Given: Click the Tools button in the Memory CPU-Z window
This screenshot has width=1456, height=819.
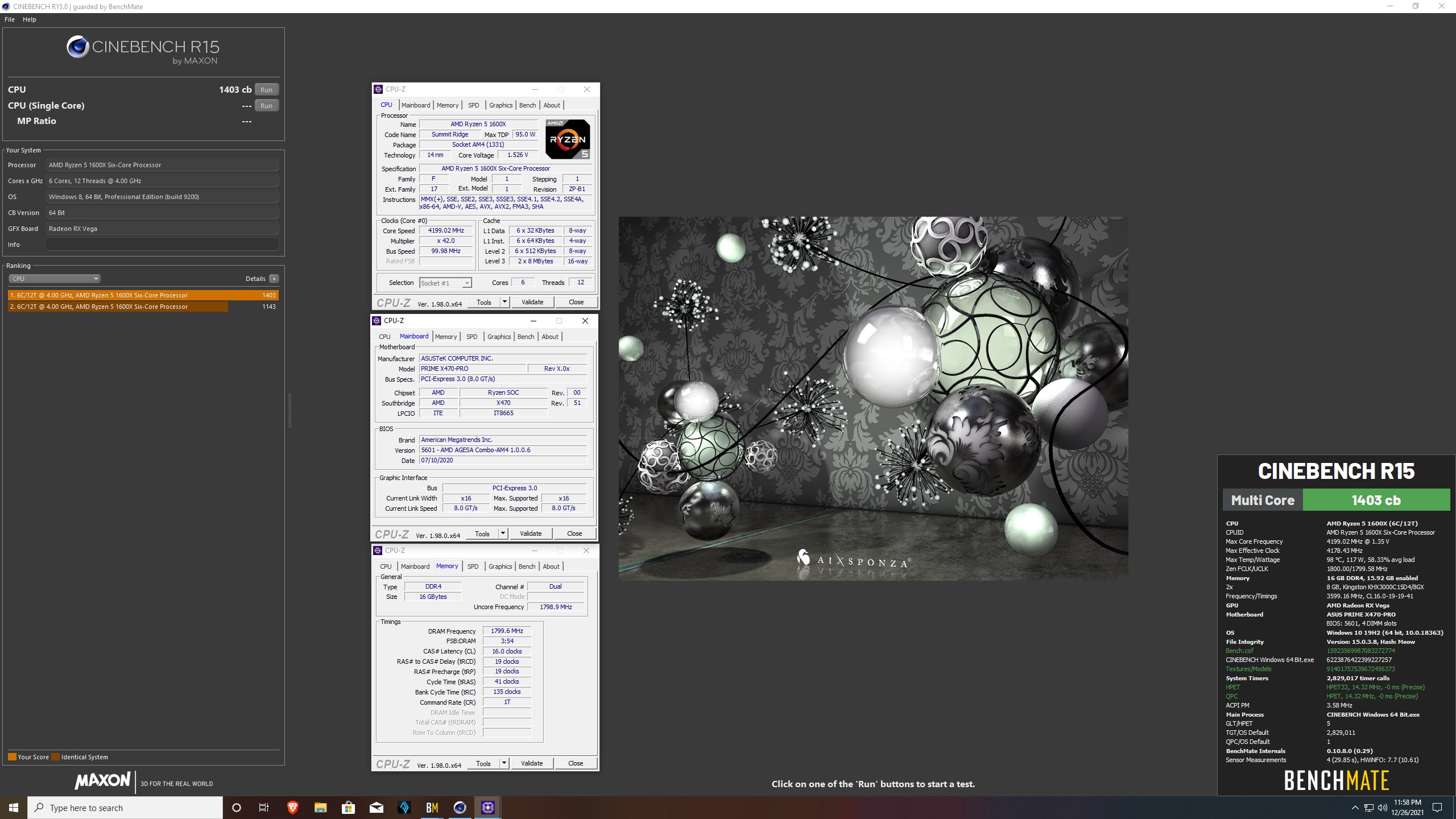Looking at the screenshot, I should pos(483,764).
